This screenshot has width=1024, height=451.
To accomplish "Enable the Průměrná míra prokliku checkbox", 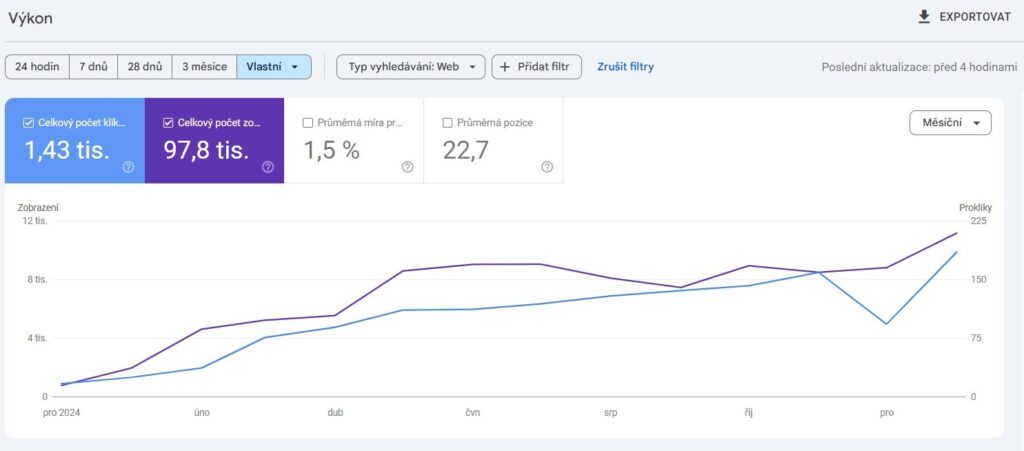I will [x=308, y=123].
